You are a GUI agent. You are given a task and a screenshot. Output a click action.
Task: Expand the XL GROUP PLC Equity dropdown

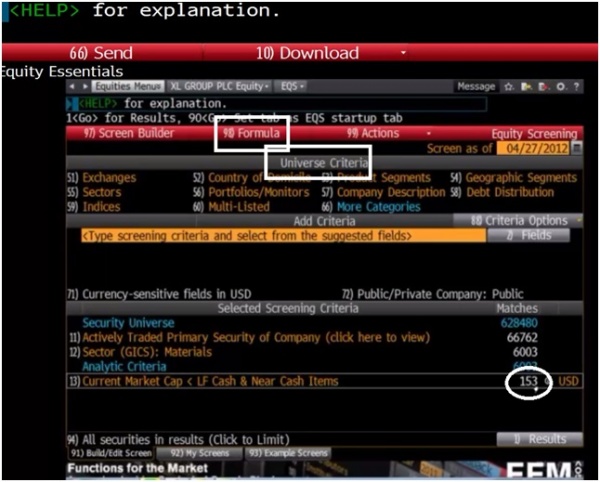point(220,86)
